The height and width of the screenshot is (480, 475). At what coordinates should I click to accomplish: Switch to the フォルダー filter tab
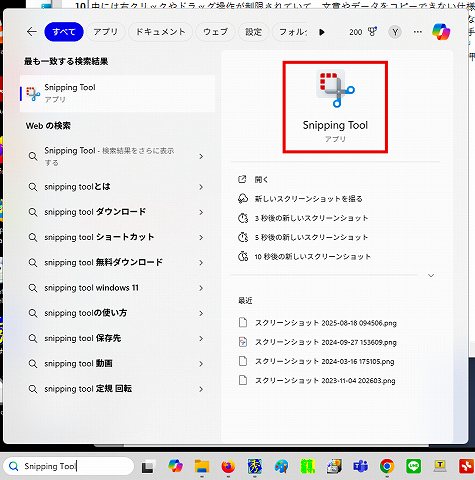(x=292, y=32)
